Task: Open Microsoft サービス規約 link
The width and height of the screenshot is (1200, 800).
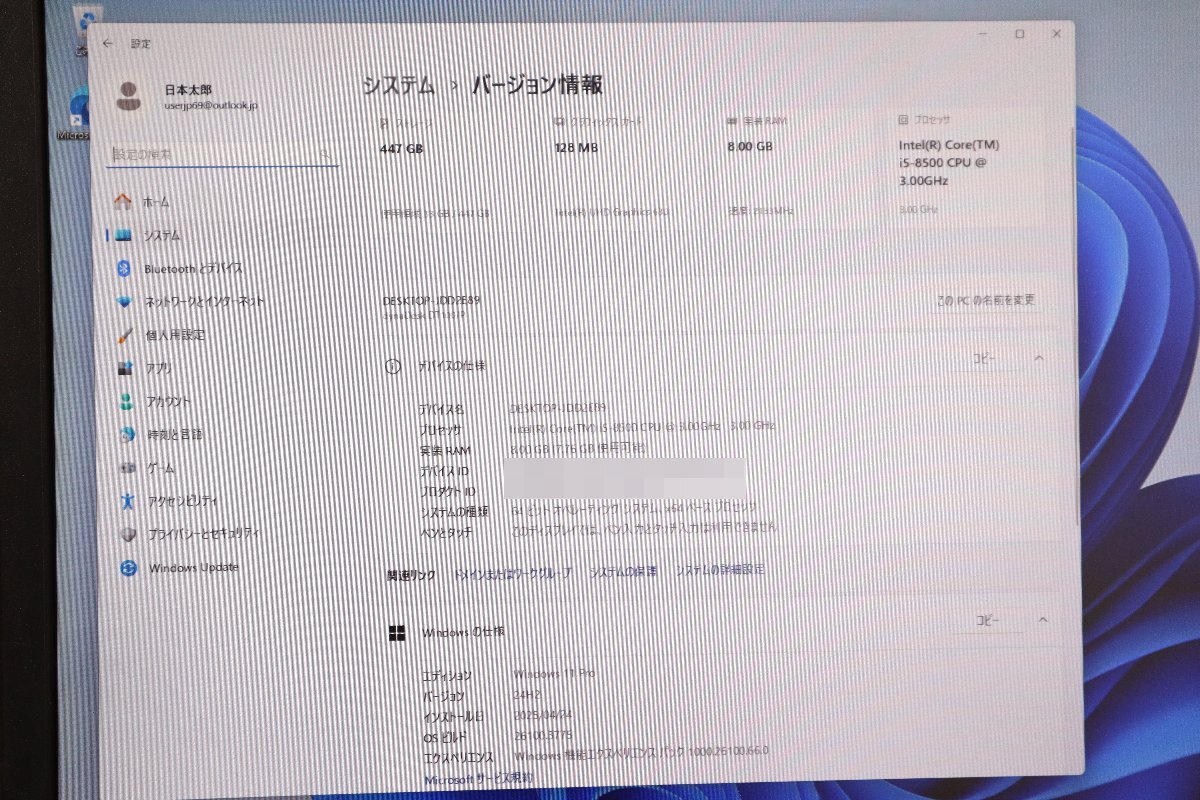Action: coord(478,778)
